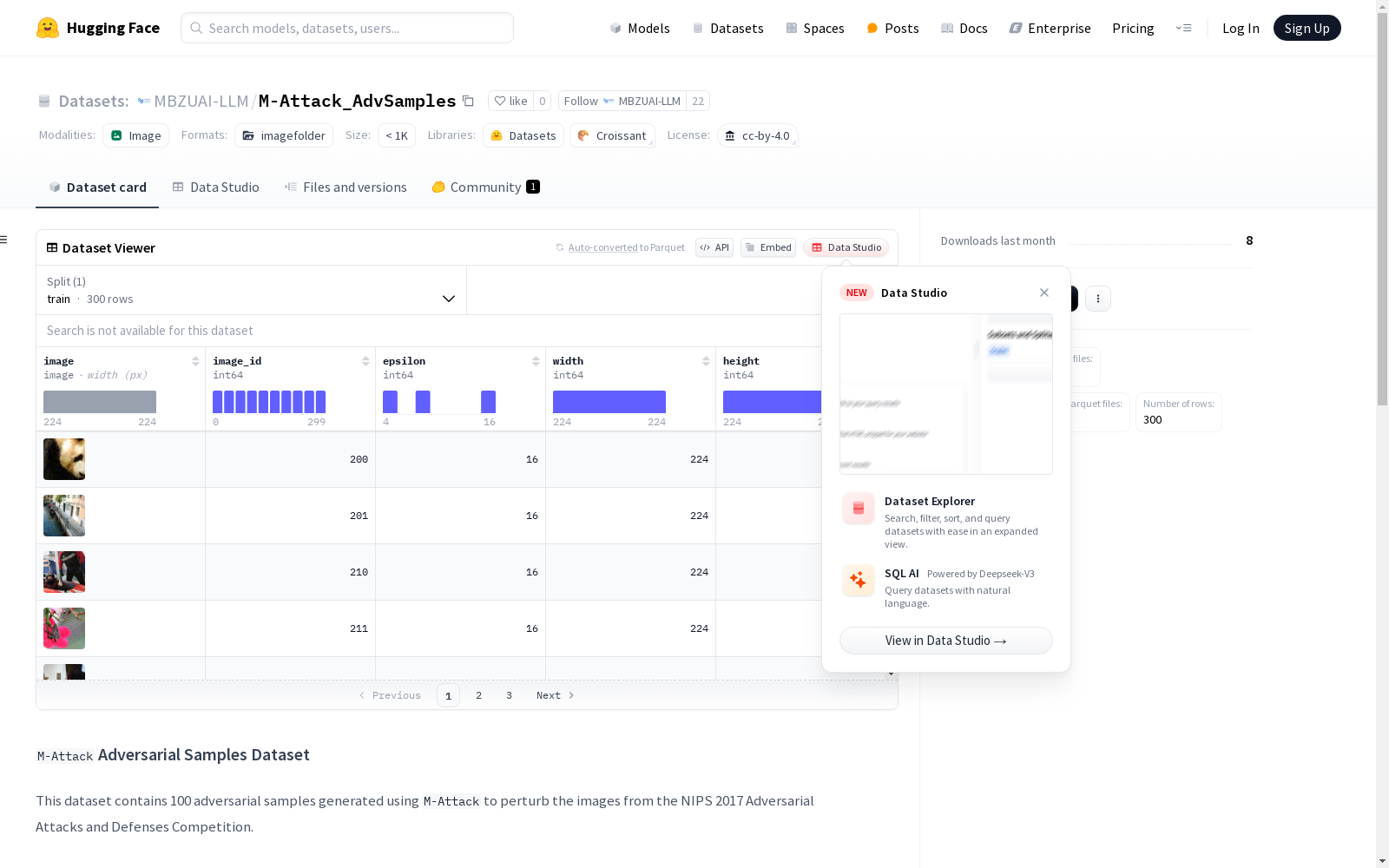The width and height of the screenshot is (1389, 868).
Task: Click Log In
Action: [x=1241, y=28]
